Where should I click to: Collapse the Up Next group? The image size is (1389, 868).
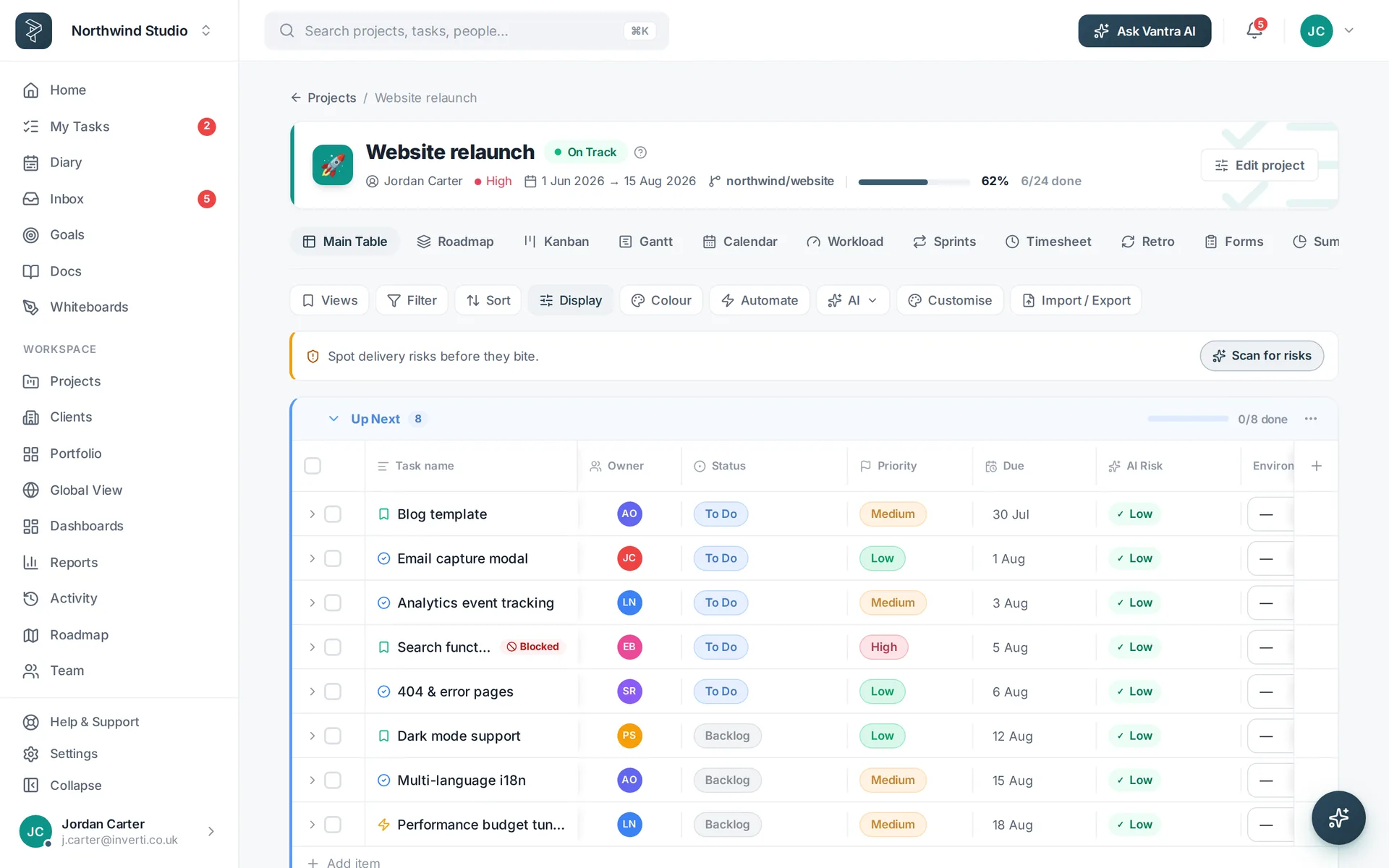pos(334,419)
